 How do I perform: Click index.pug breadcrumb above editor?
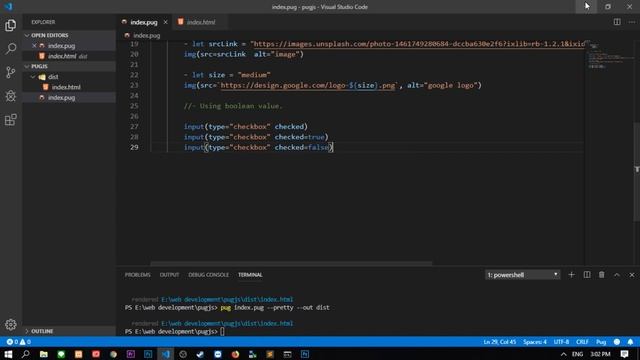point(146,36)
